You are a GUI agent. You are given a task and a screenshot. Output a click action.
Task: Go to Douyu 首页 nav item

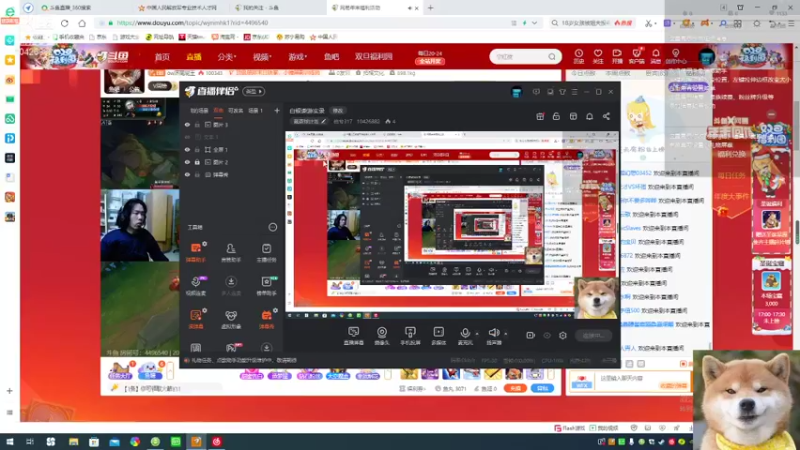pyautogui.click(x=162, y=57)
